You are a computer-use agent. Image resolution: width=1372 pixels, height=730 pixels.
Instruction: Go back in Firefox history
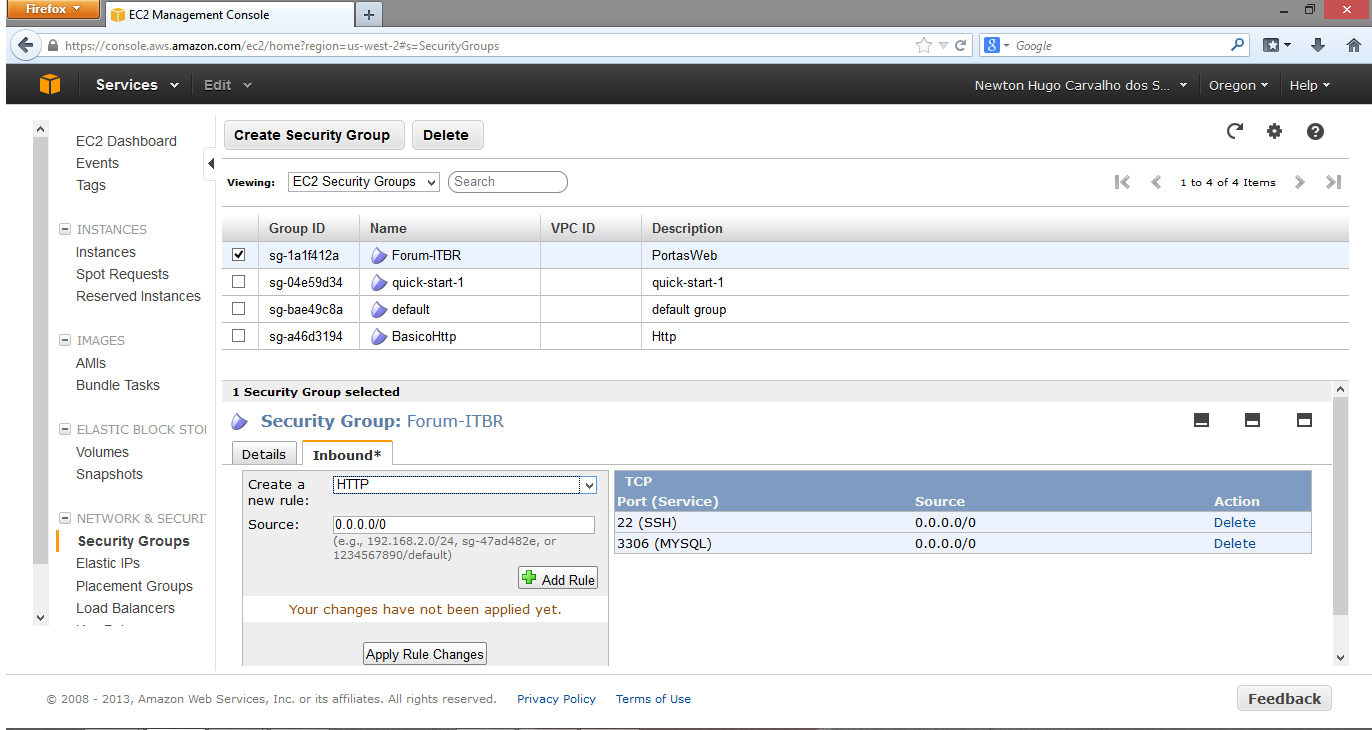point(25,45)
